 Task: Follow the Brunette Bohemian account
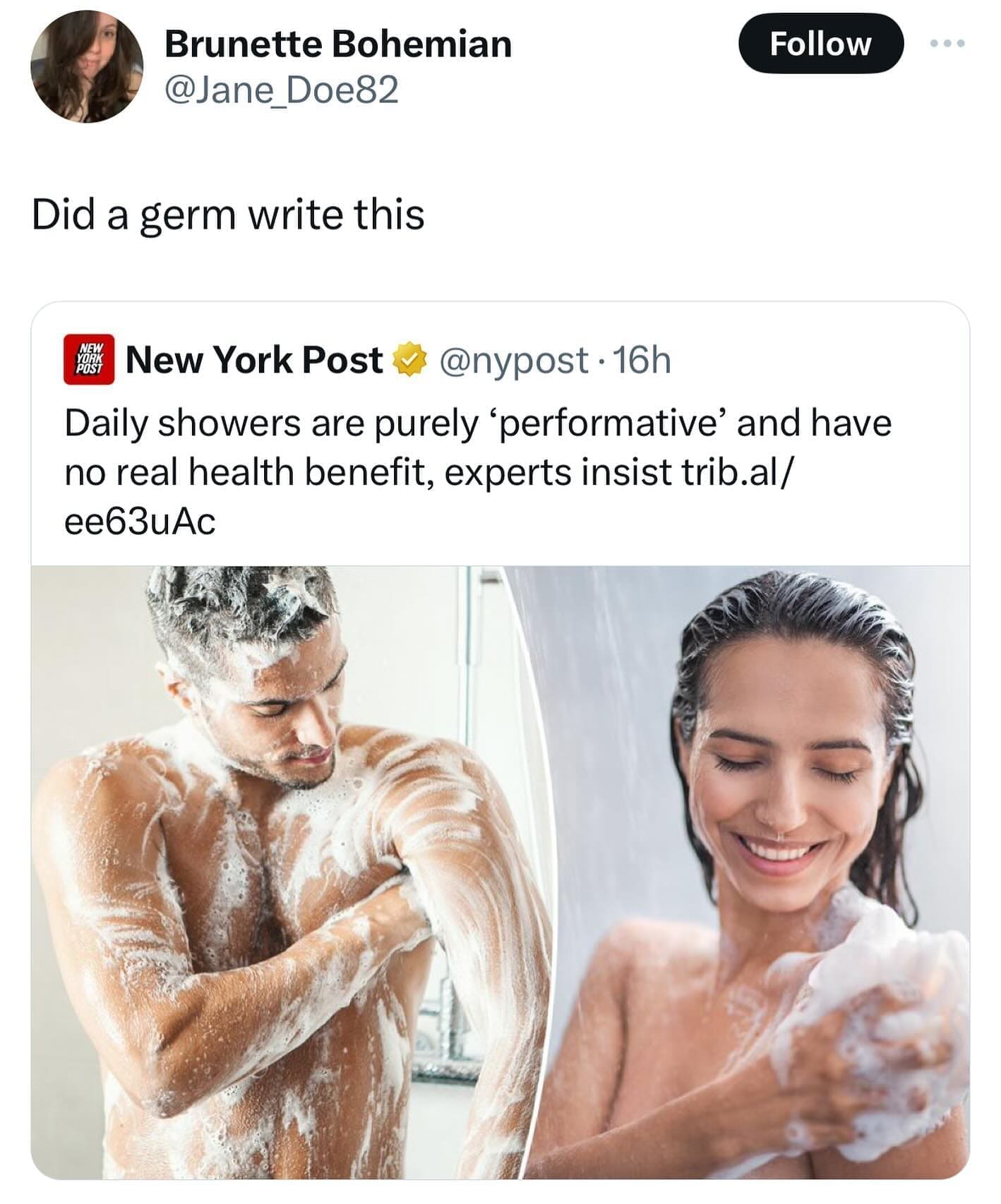820,43
